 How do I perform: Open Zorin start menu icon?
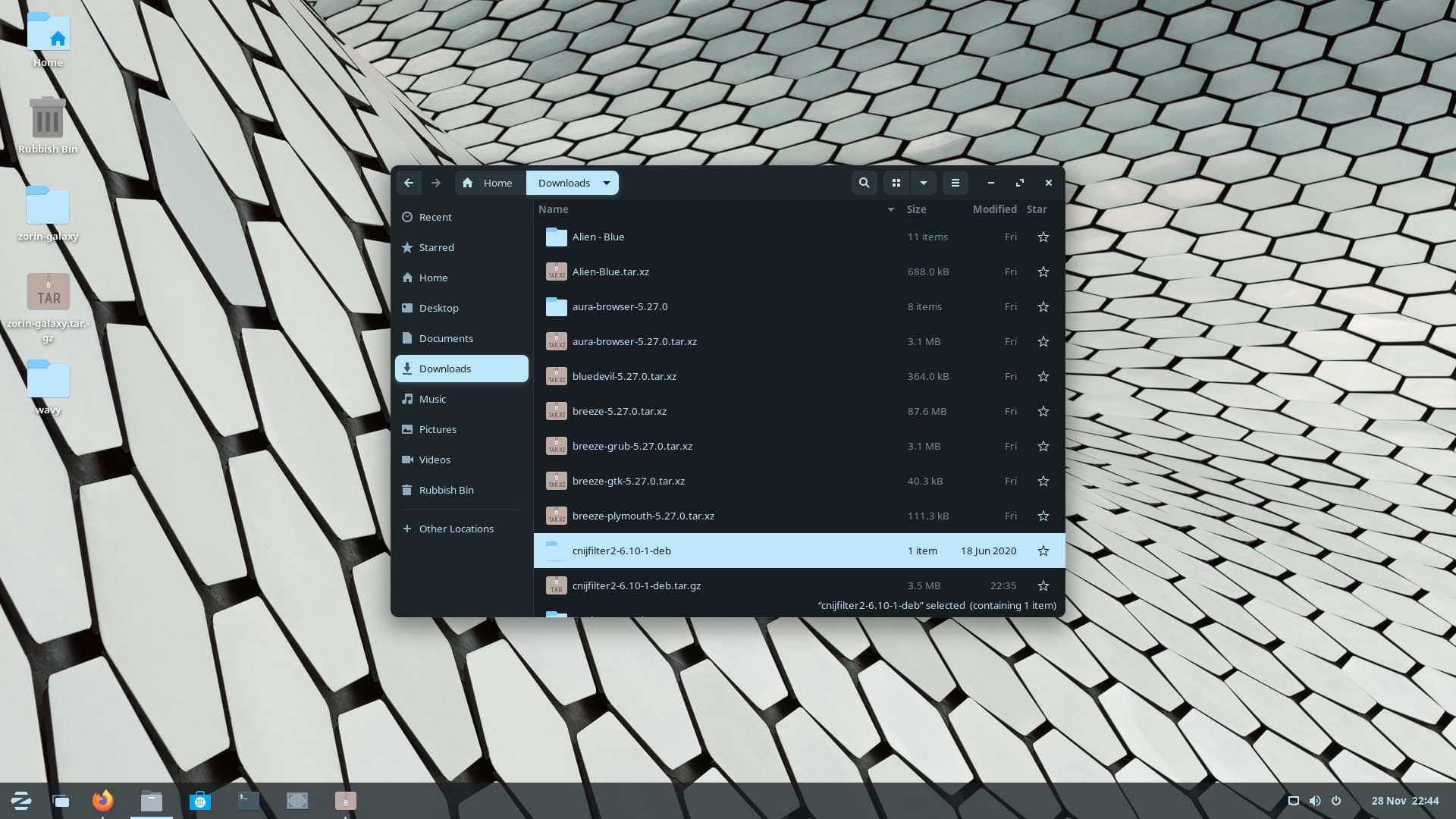click(x=21, y=801)
